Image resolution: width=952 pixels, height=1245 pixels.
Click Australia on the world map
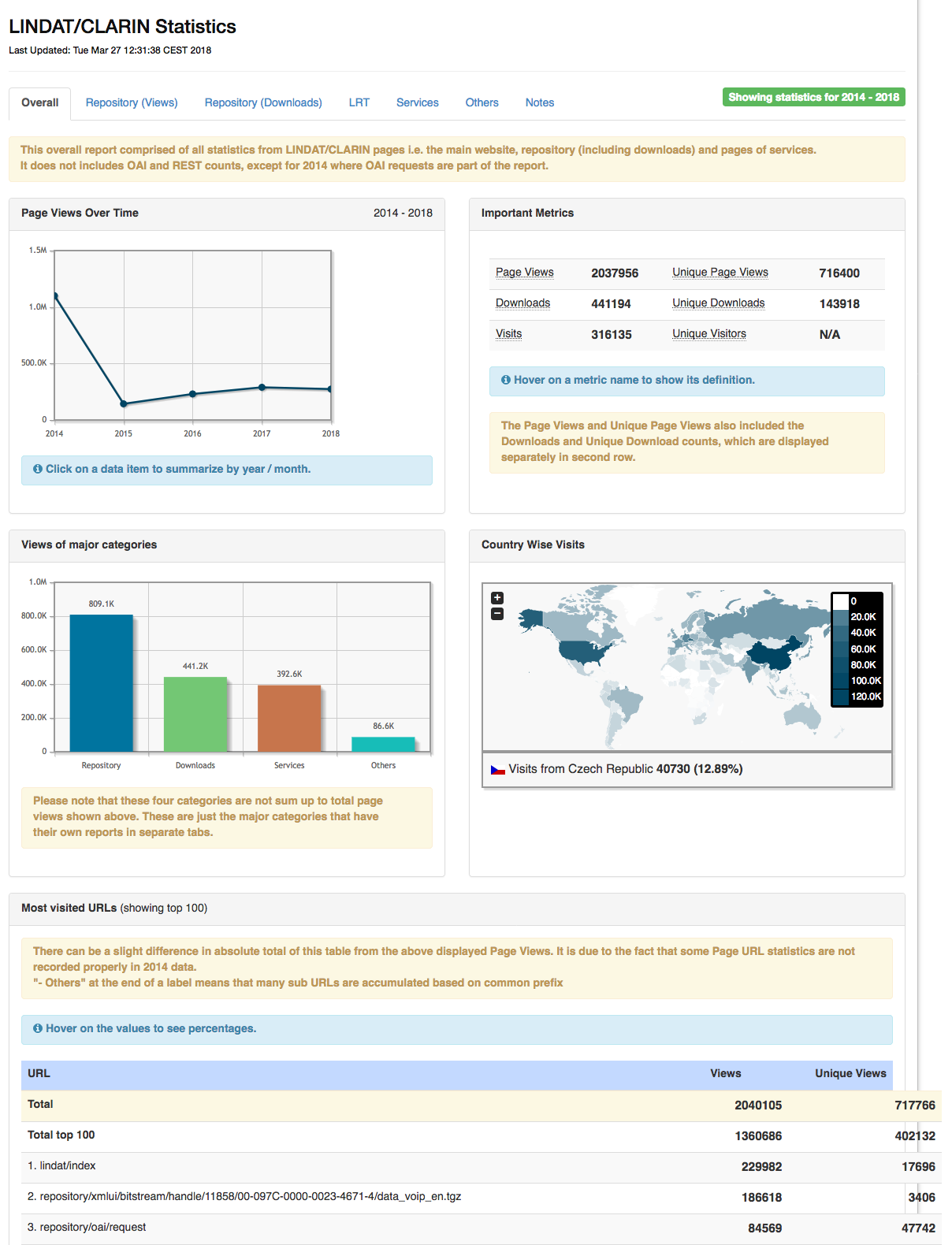pyautogui.click(x=802, y=714)
